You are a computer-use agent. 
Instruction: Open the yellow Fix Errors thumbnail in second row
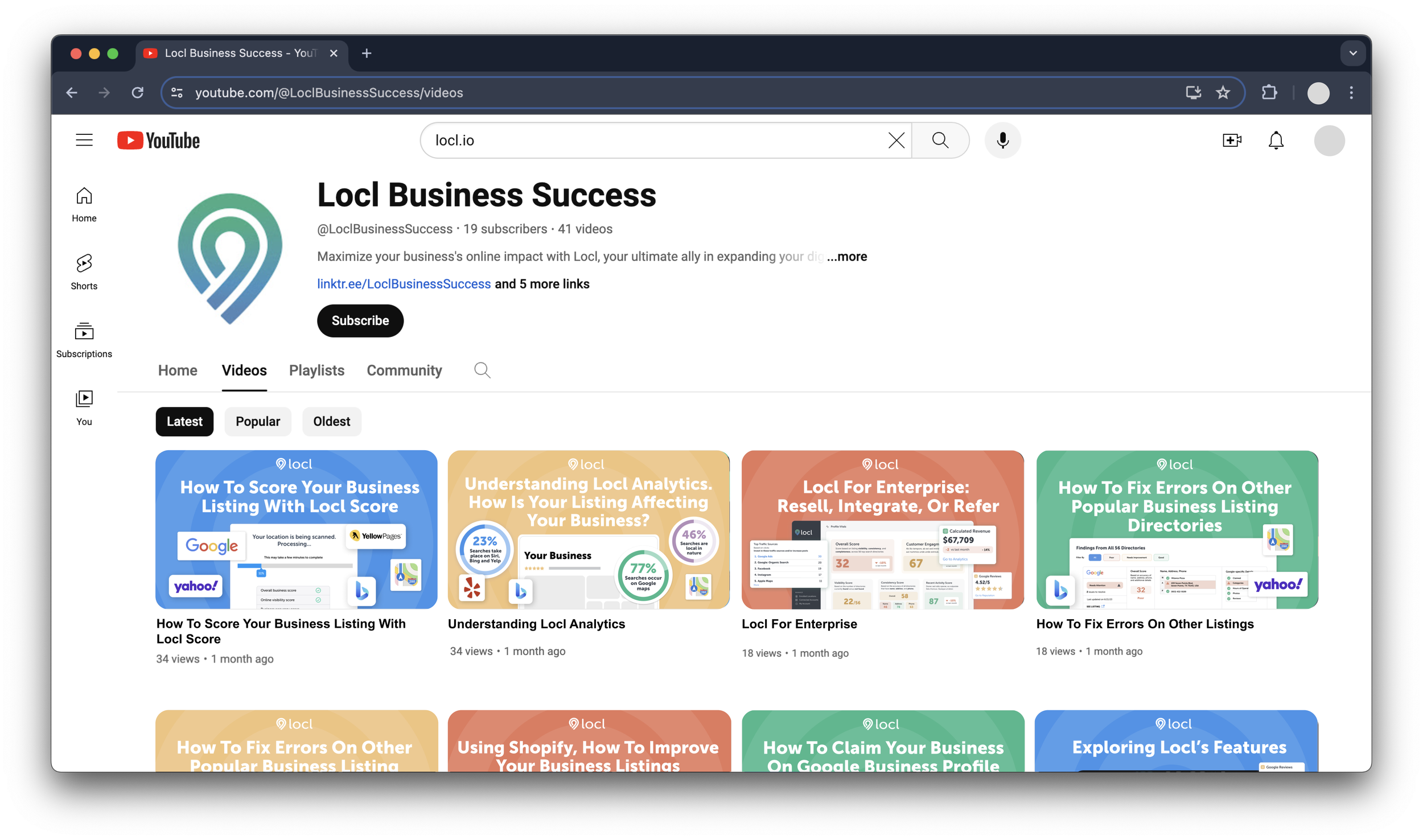click(x=297, y=740)
